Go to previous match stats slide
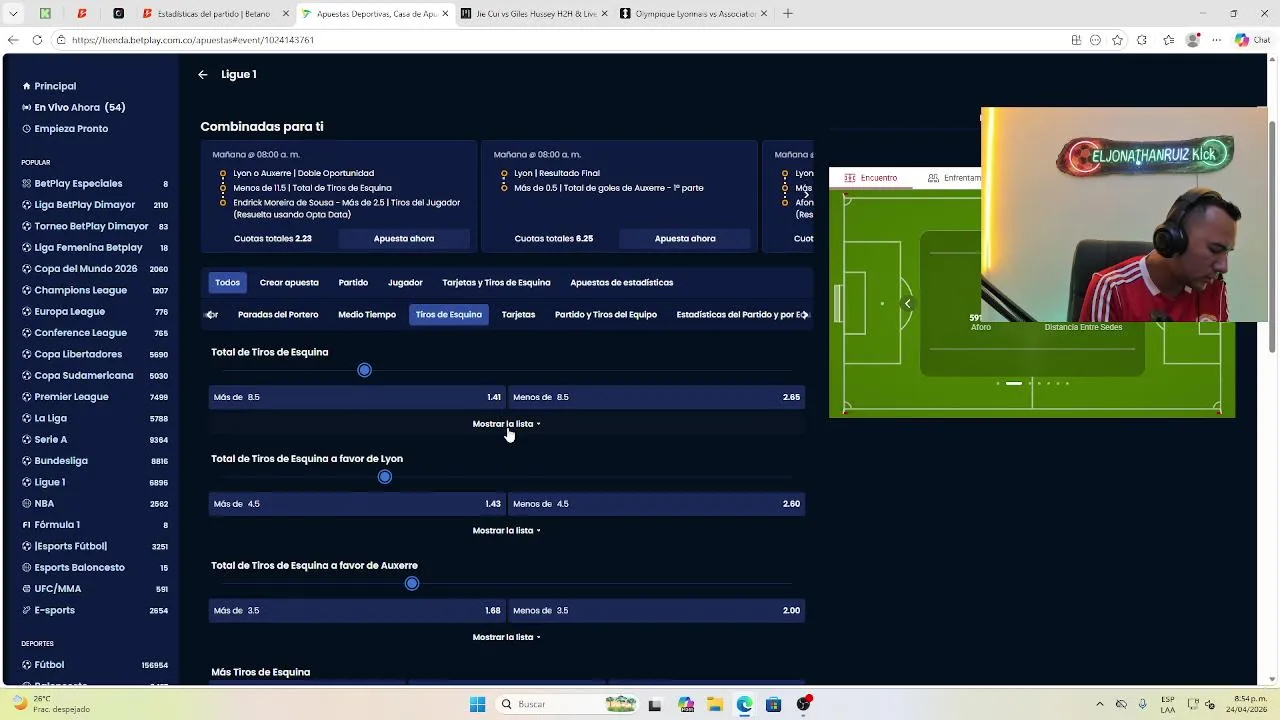Viewport: 1280px width, 720px height. [x=907, y=303]
